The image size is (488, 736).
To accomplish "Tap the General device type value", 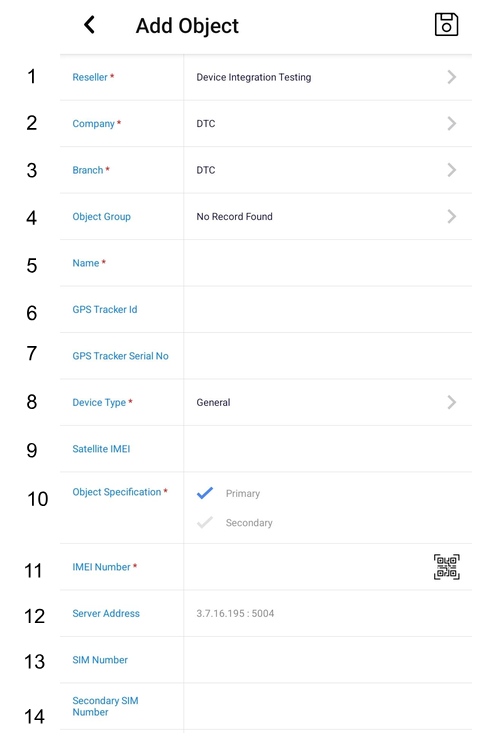I will (213, 402).
